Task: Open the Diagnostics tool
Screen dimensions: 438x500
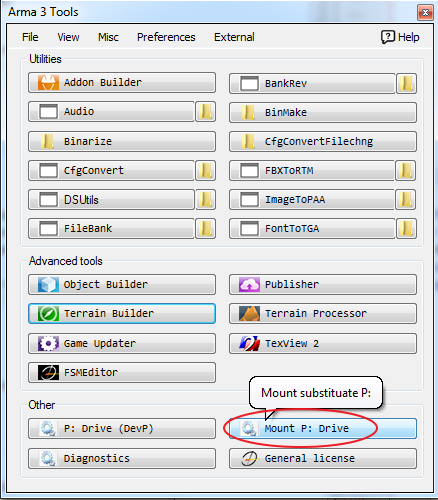Action: pos(122,458)
